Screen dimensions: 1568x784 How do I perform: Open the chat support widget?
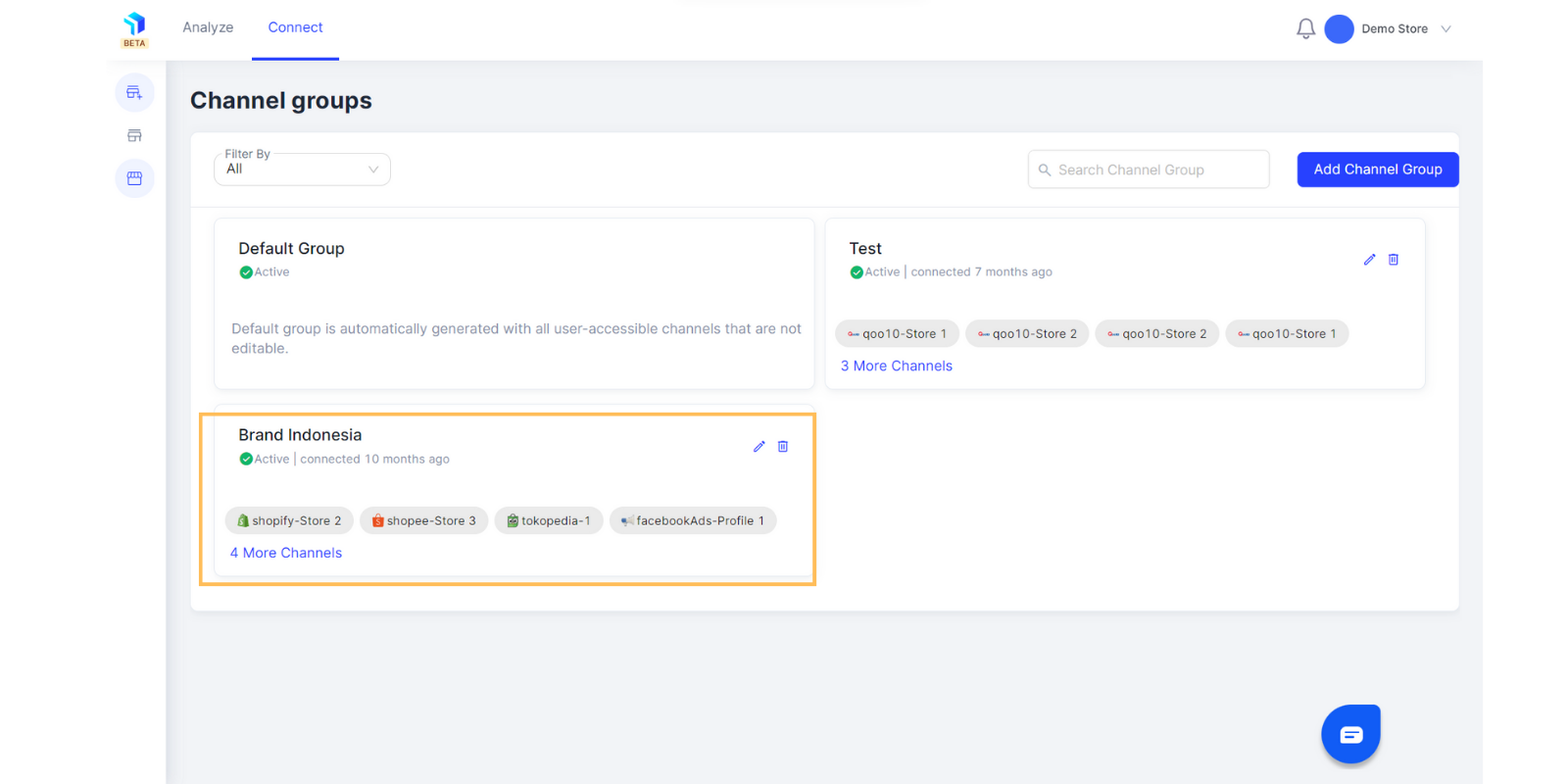click(x=1350, y=734)
